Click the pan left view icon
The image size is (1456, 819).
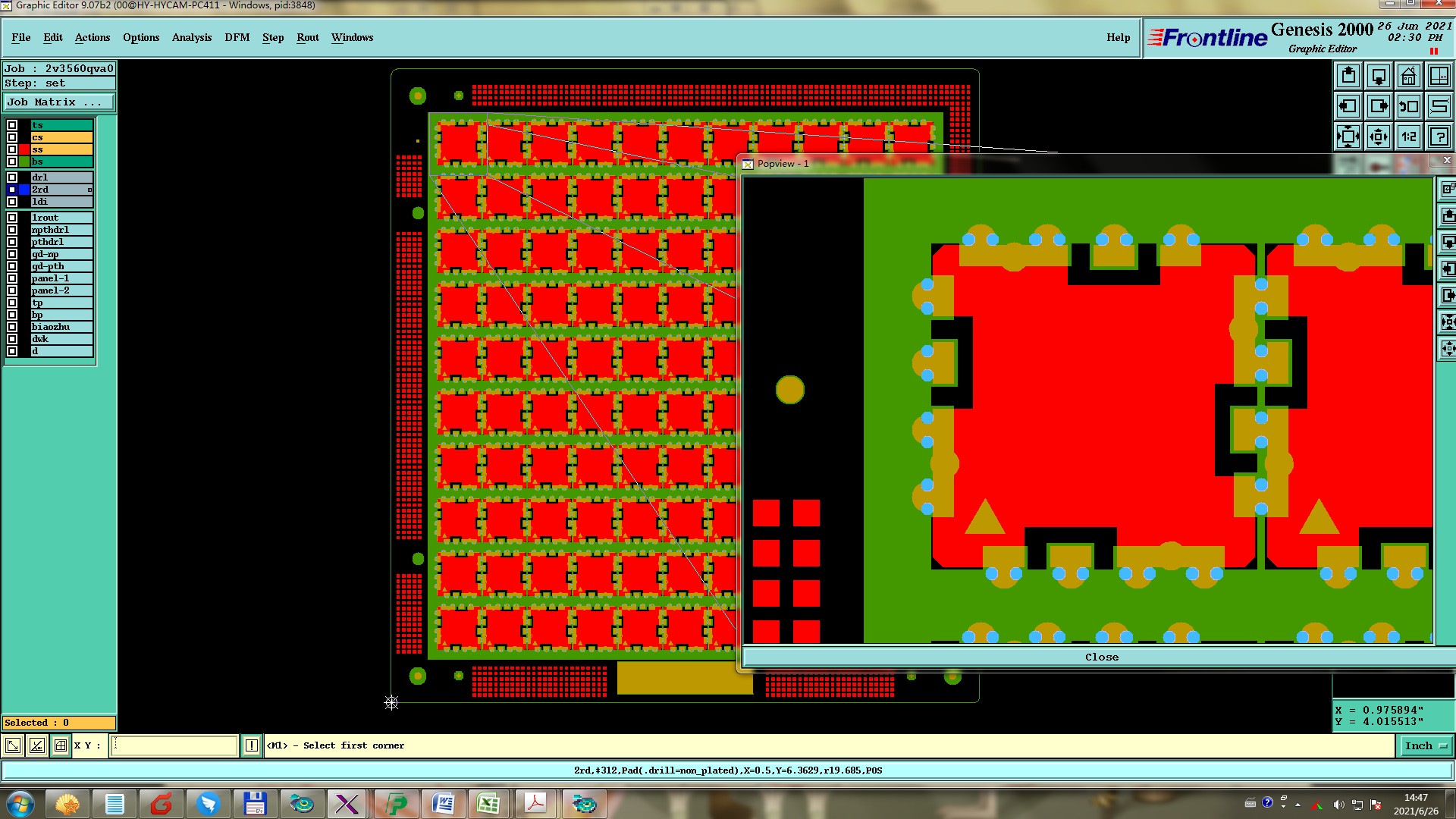point(1348,106)
